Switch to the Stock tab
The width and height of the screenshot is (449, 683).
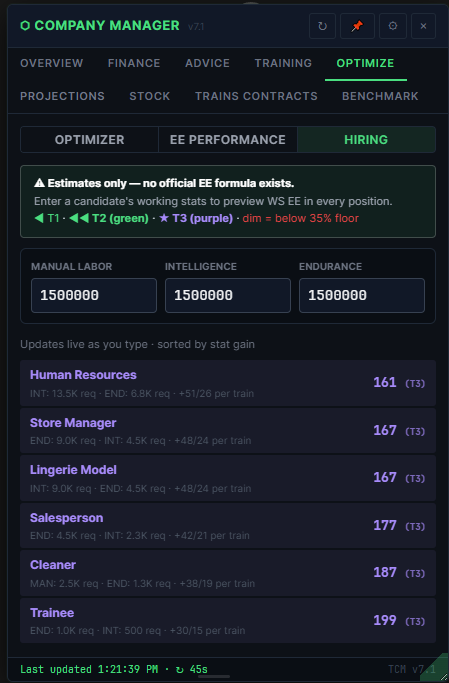click(150, 96)
